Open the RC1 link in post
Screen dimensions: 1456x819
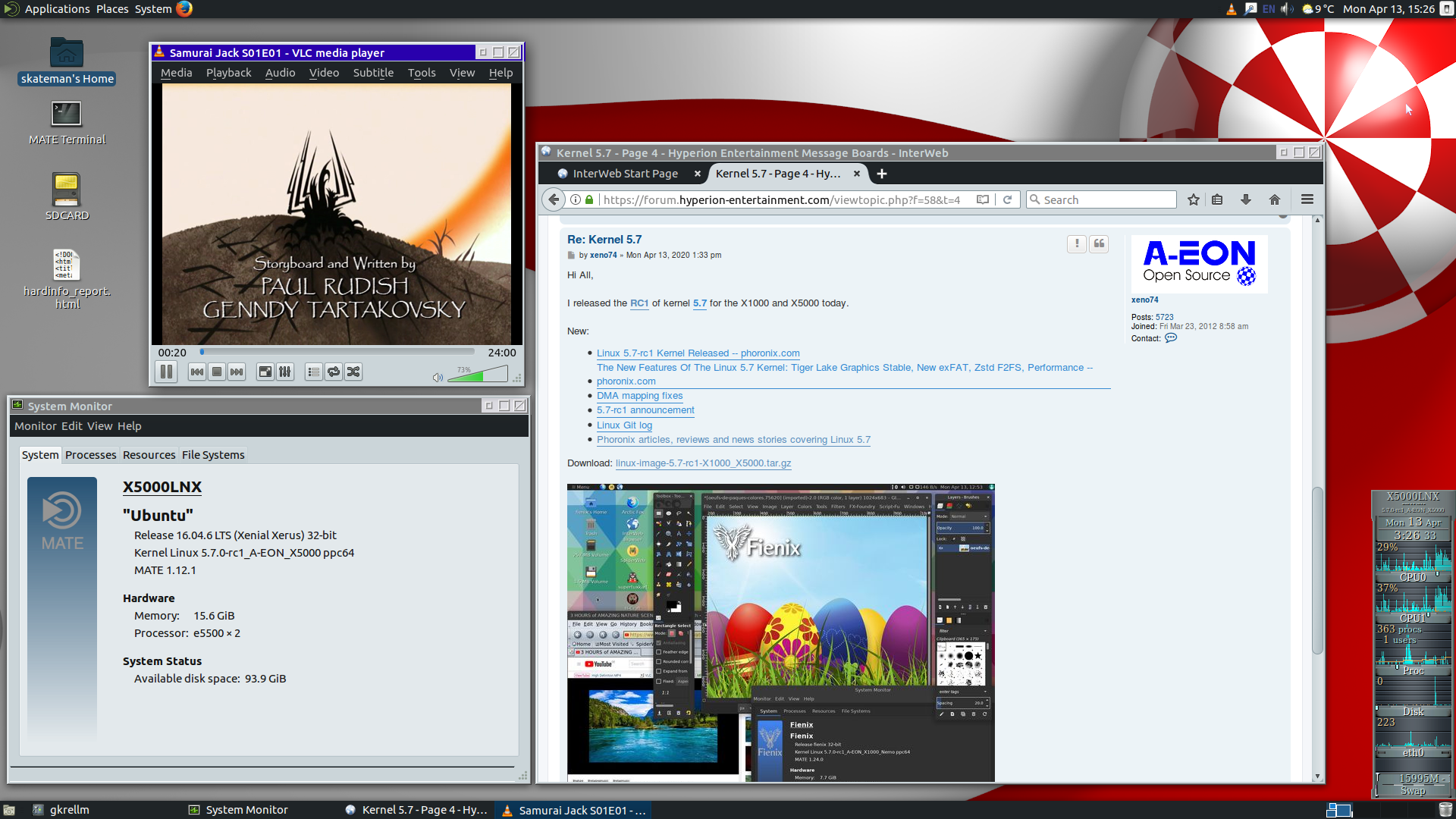pyautogui.click(x=639, y=303)
